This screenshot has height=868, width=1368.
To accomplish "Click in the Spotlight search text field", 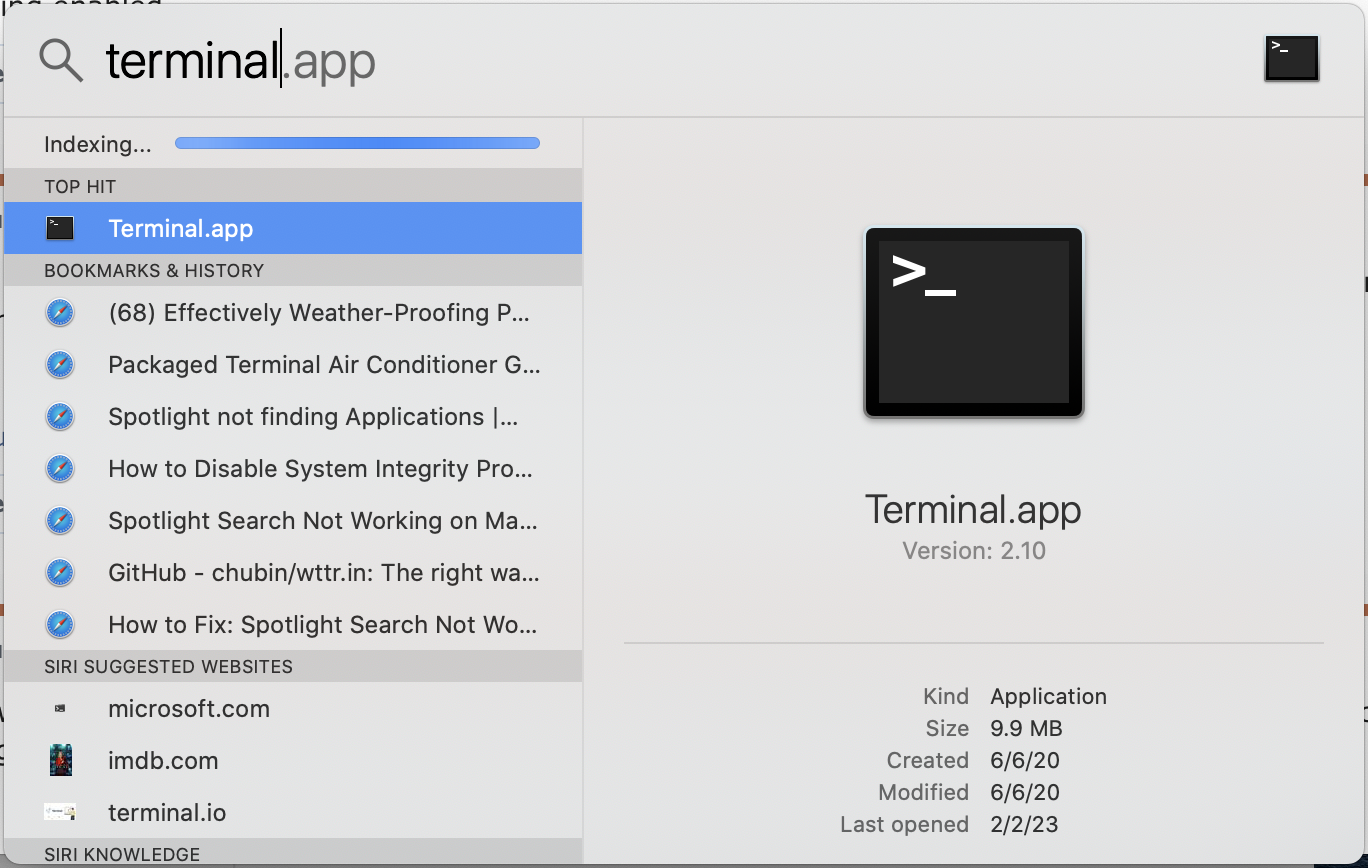I will (x=670, y=62).
